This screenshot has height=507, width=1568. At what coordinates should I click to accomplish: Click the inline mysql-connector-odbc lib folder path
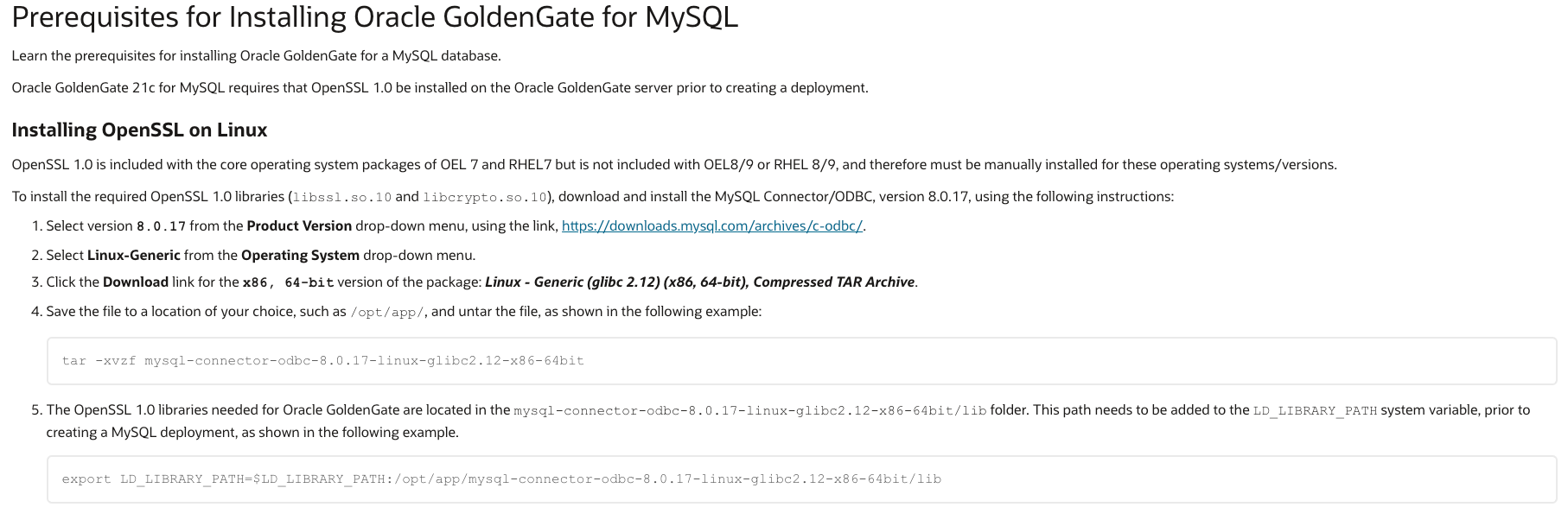click(x=749, y=411)
